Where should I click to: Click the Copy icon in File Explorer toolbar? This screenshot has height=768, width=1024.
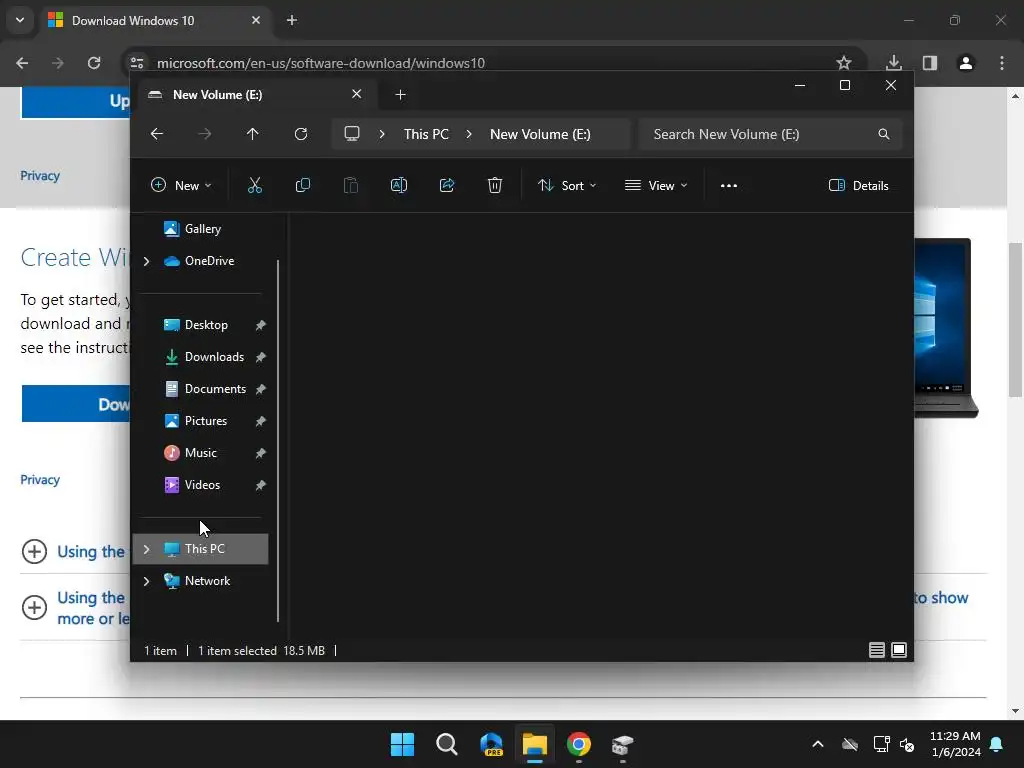coord(303,185)
